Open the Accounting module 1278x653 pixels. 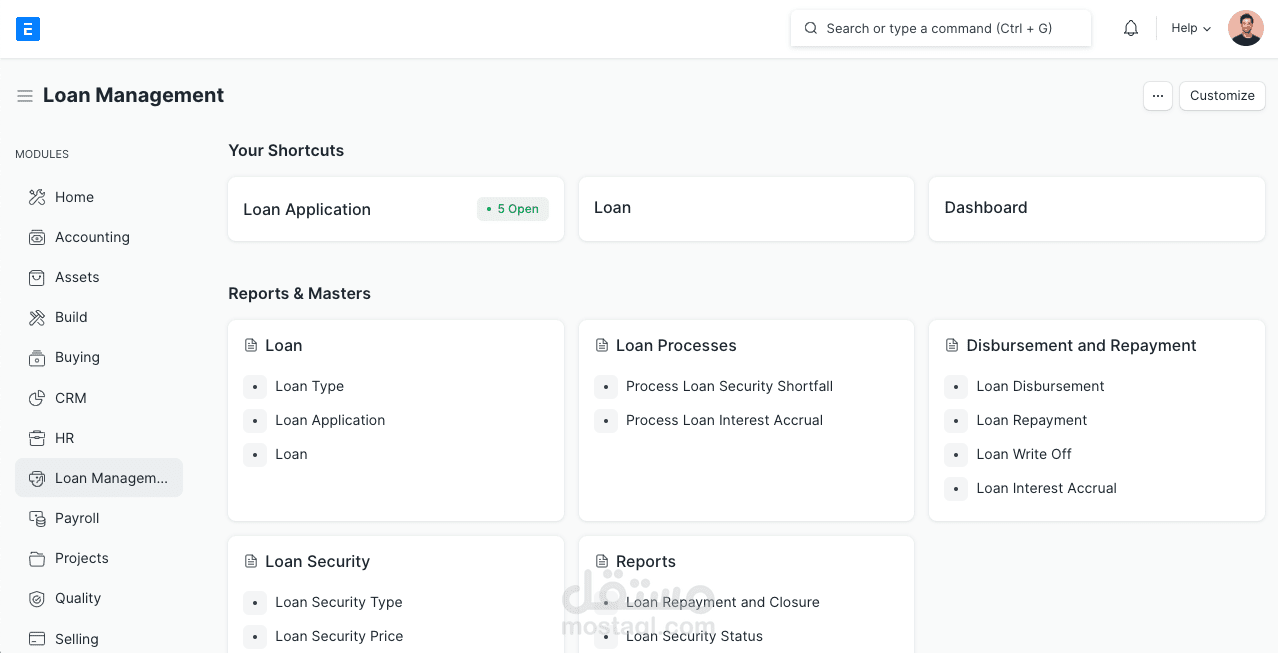[91, 237]
